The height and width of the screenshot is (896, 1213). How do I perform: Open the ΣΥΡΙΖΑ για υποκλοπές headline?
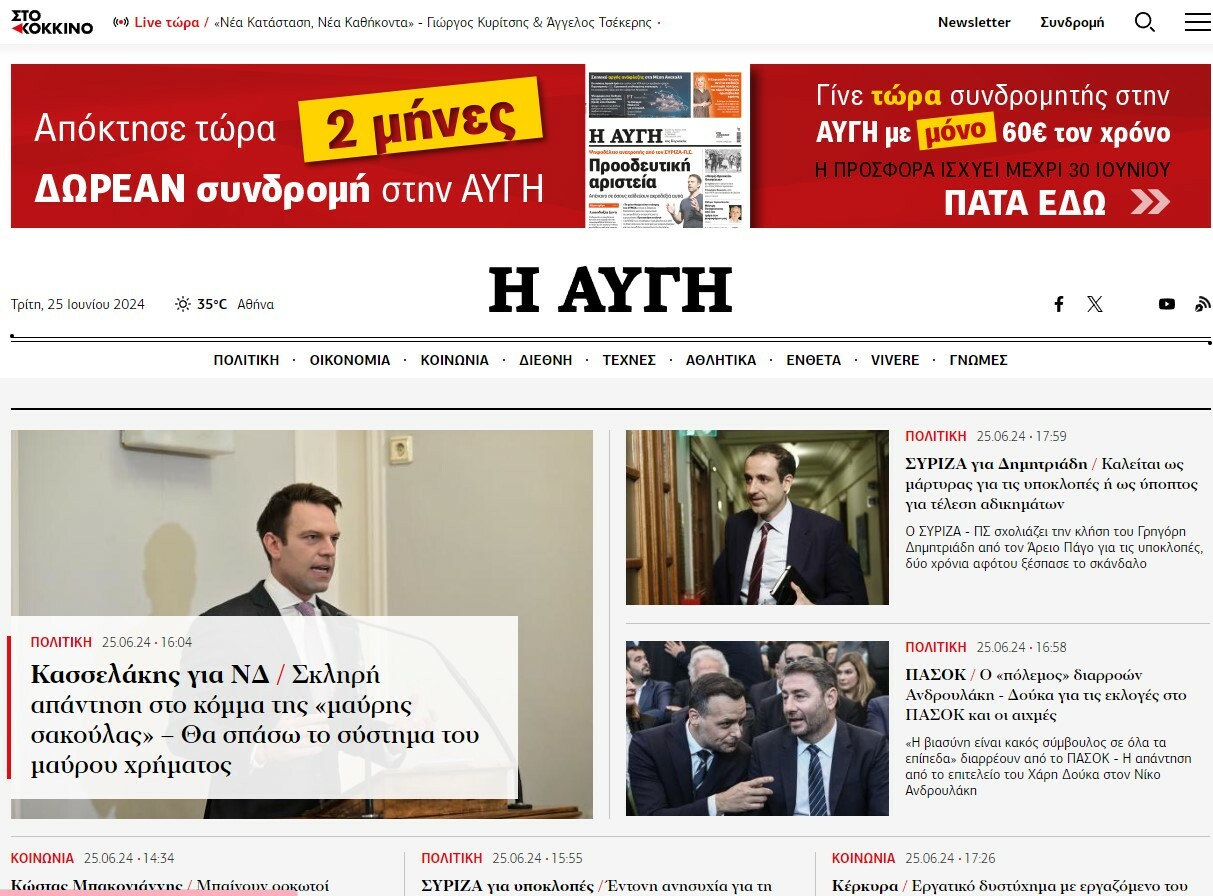597,886
